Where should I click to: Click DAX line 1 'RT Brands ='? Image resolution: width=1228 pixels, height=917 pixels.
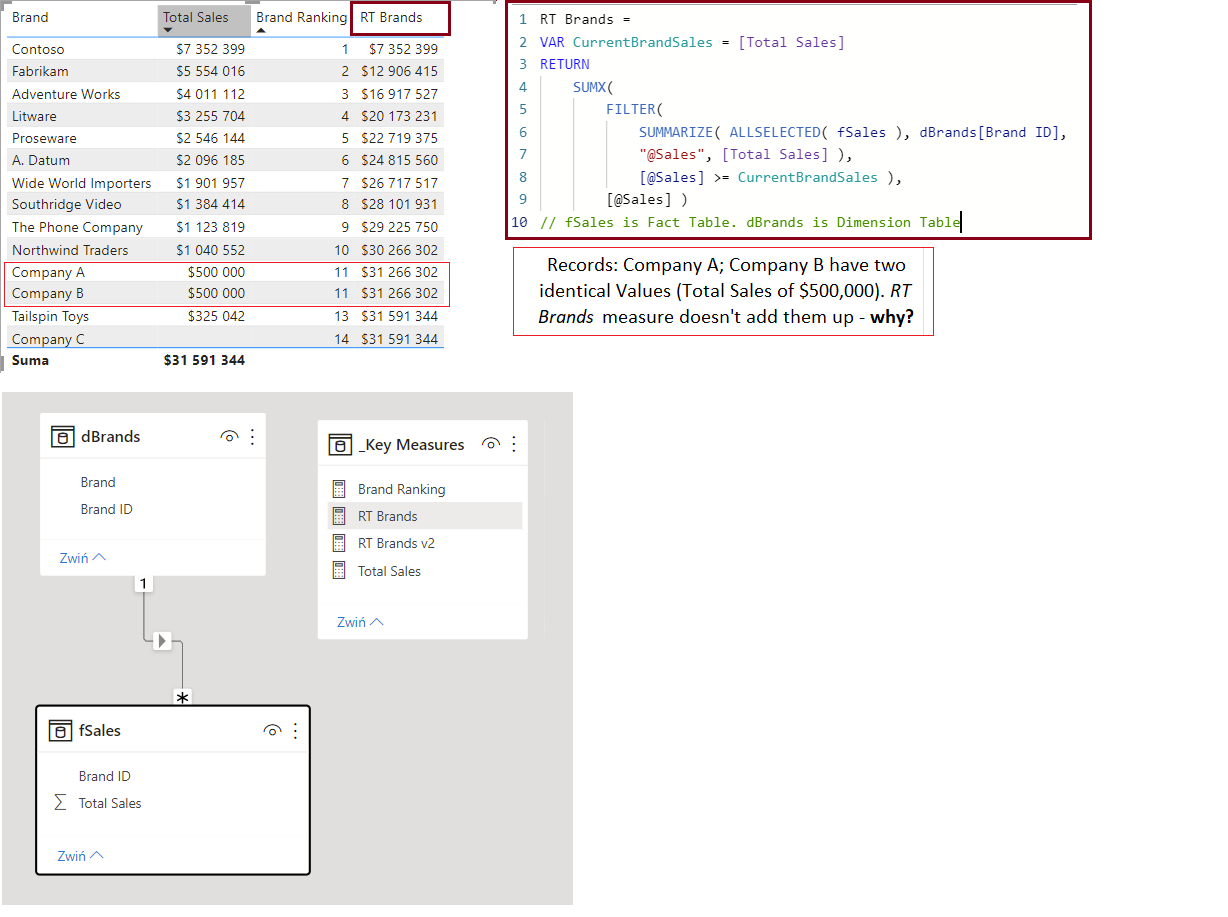(585, 19)
